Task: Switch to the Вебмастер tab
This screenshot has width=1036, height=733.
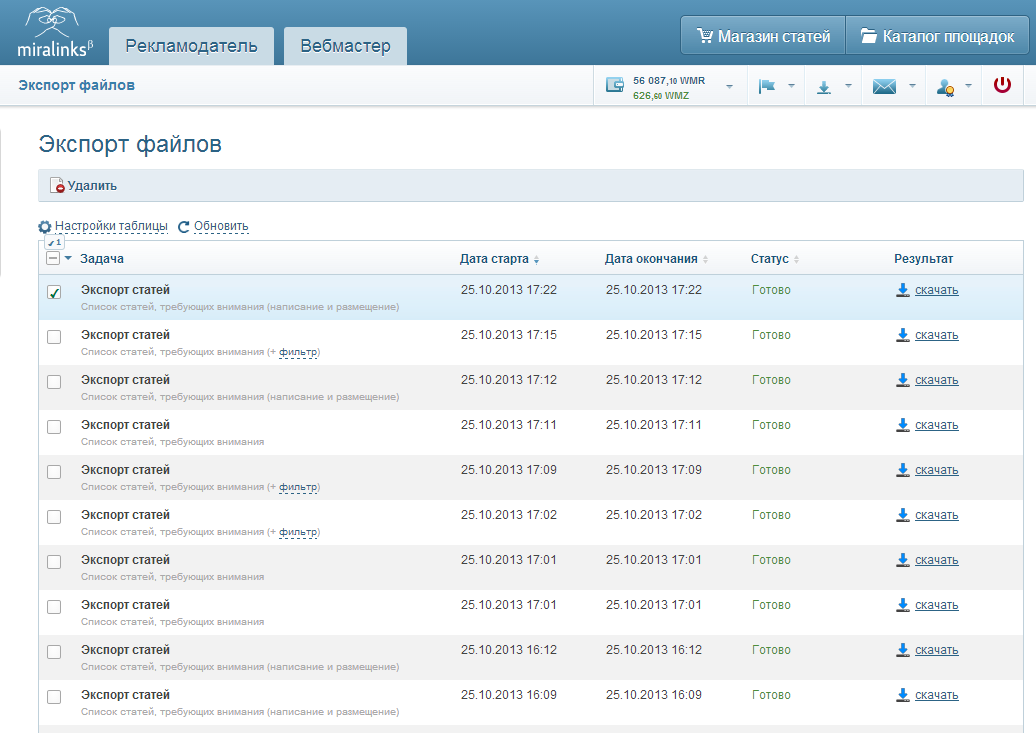Action: [x=346, y=46]
